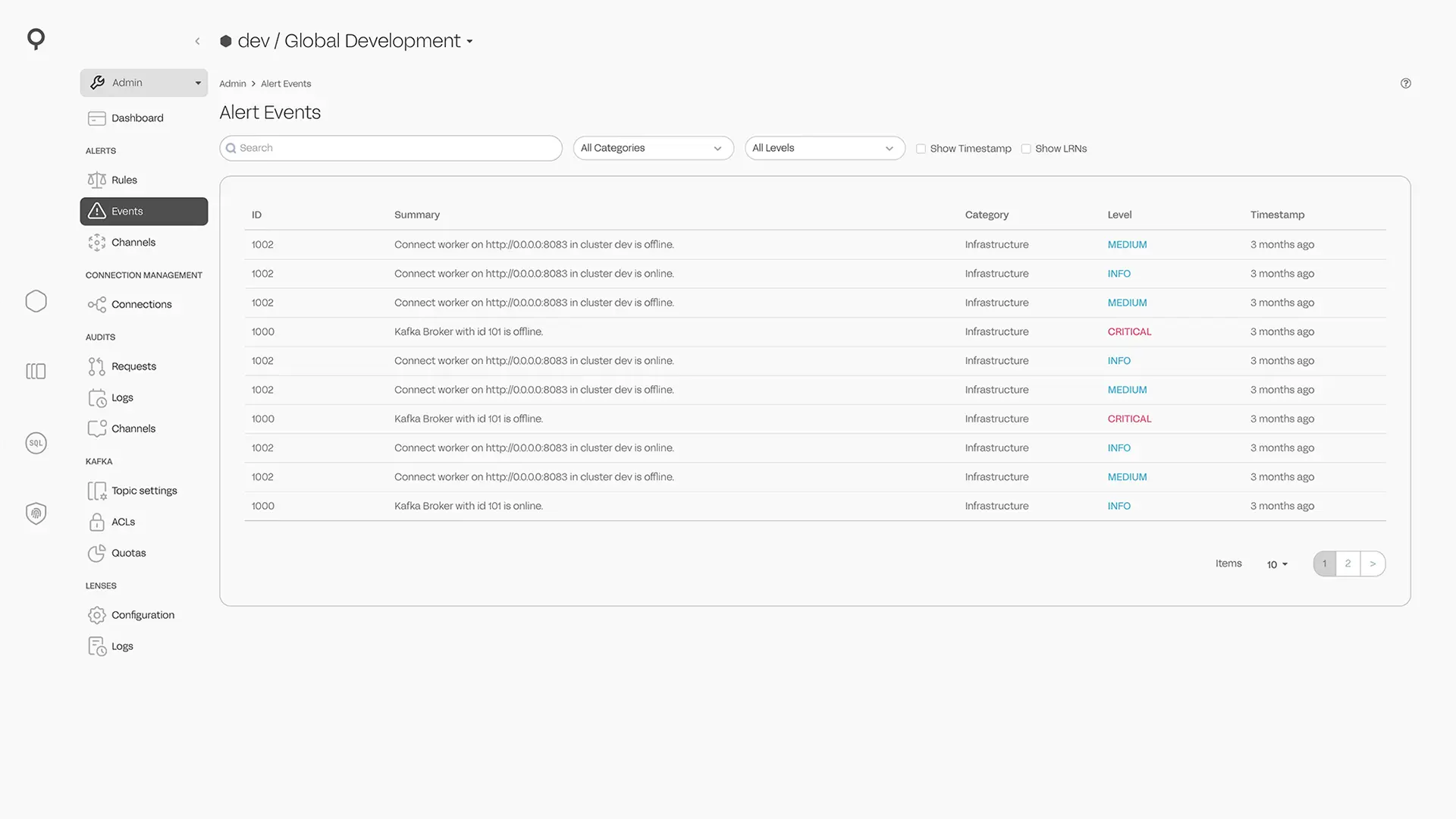The image size is (1456, 819).
Task: Click the alert events Search field
Action: click(391, 148)
